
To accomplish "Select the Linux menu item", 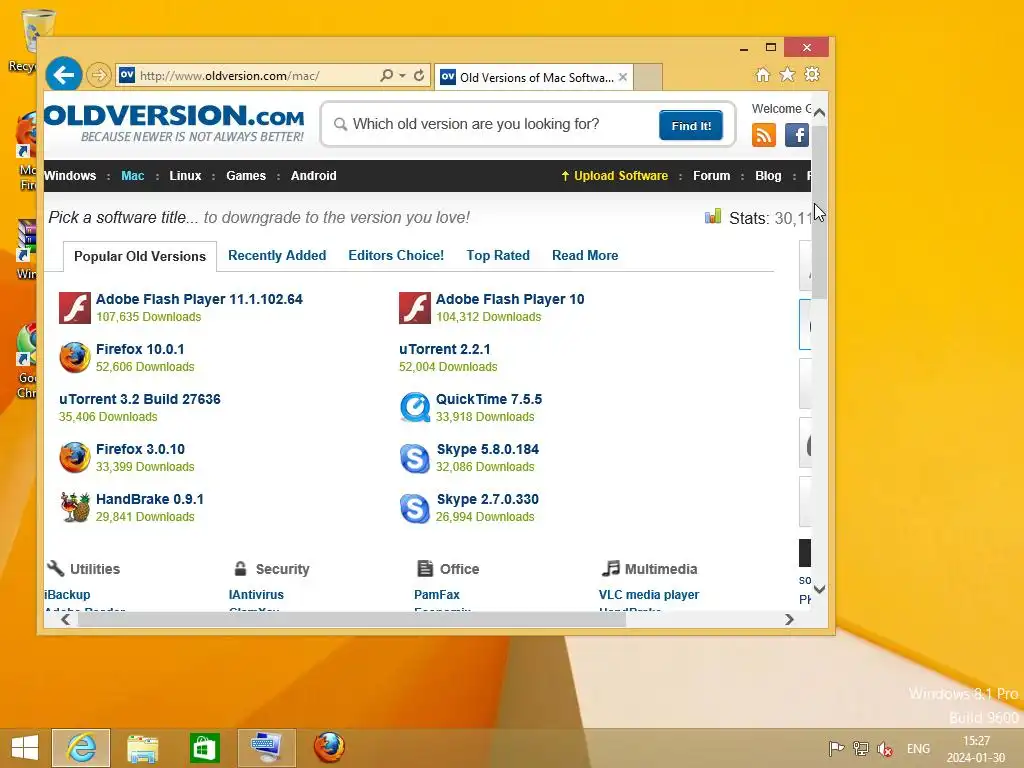I will click(x=185, y=176).
